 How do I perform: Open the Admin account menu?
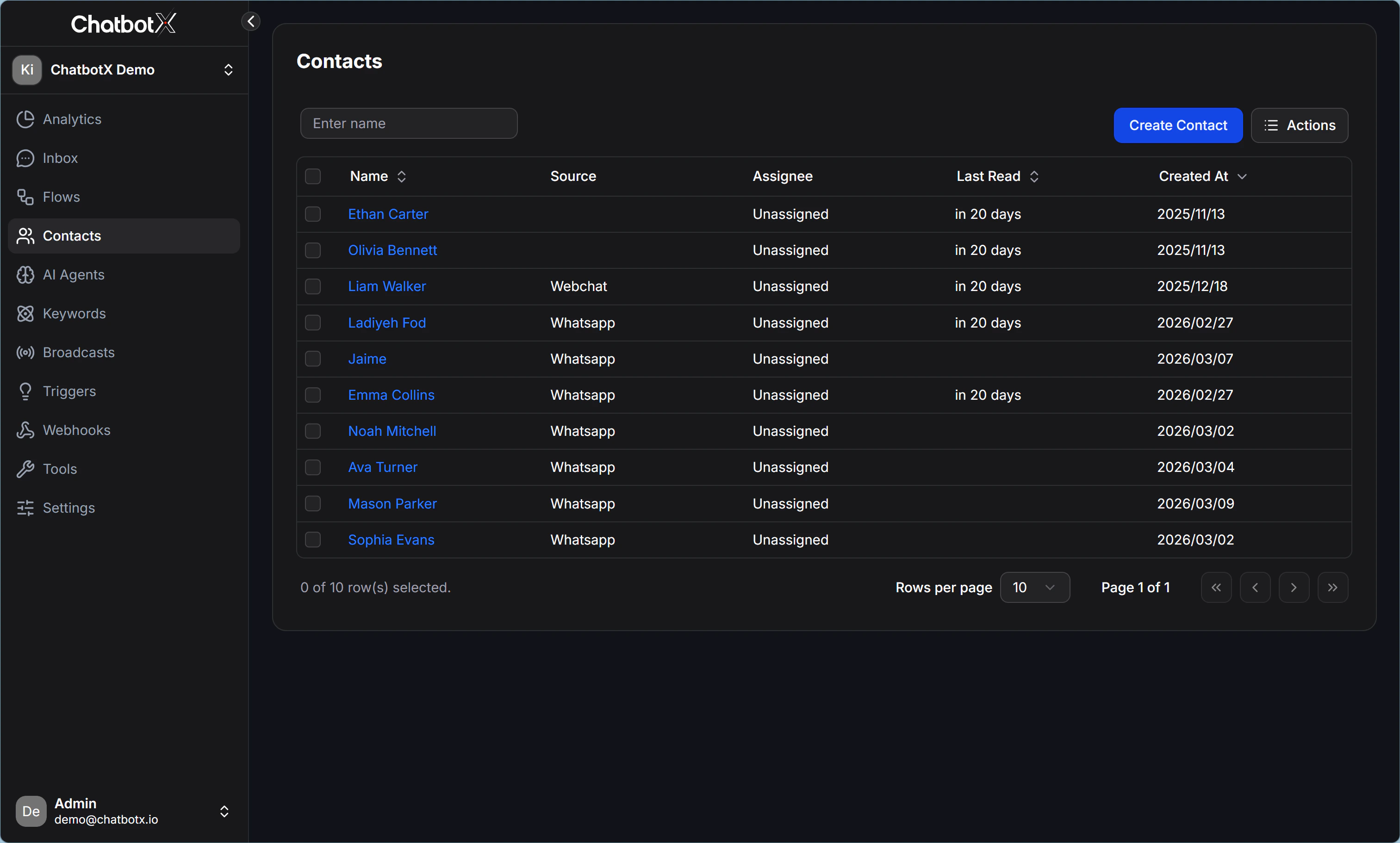pos(124,811)
